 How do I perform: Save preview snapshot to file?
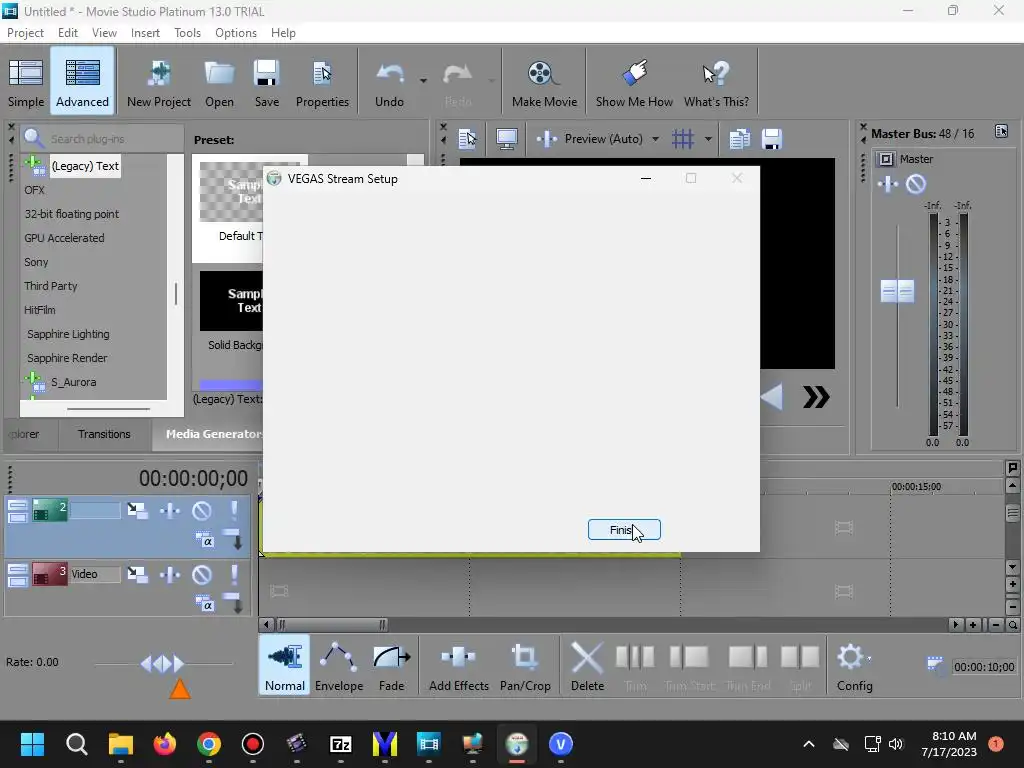[772, 138]
